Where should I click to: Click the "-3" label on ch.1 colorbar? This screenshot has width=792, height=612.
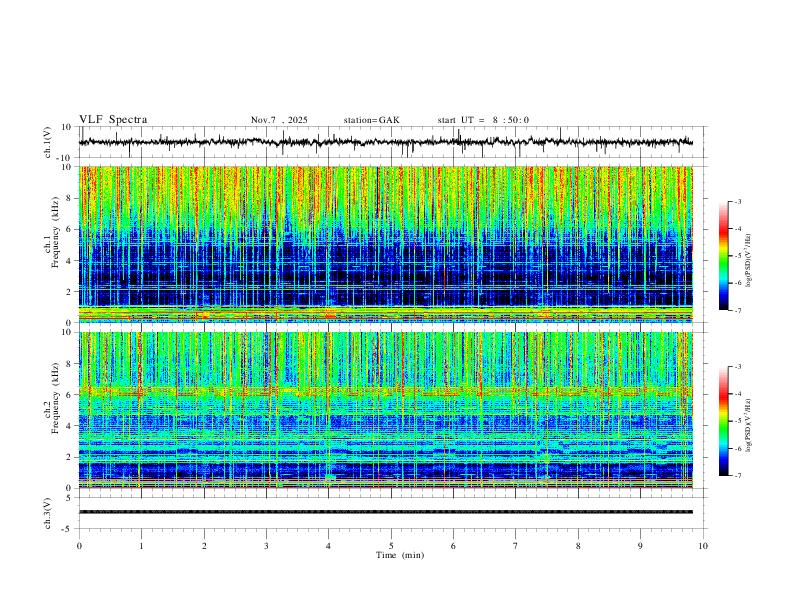(x=738, y=201)
